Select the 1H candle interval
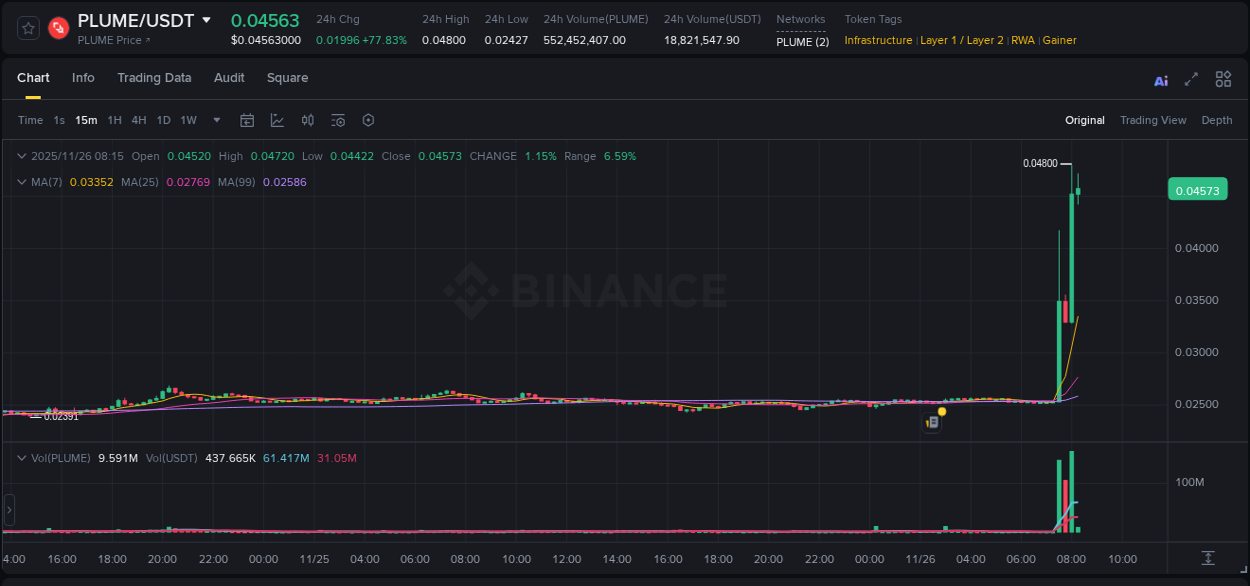This screenshot has width=1250, height=586. point(113,120)
